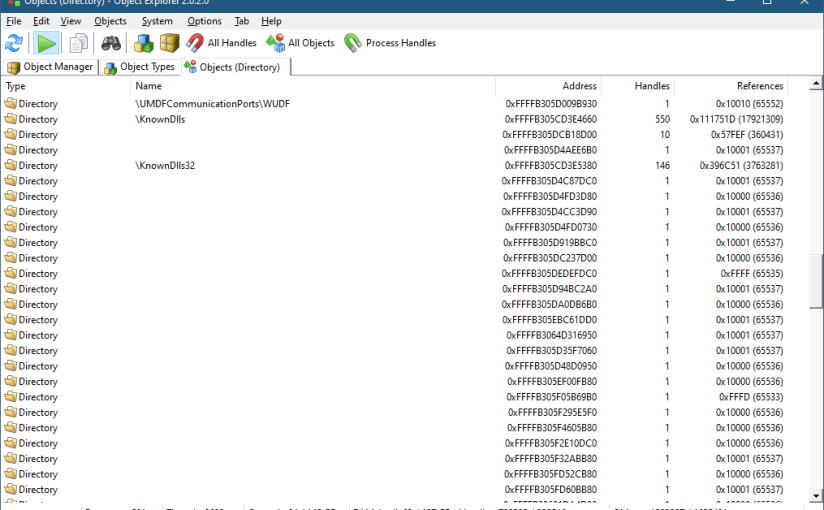Viewport: 824px width, 510px height.
Task: Click address 0xFFFFB305CD3E5380
Action: pos(551,166)
